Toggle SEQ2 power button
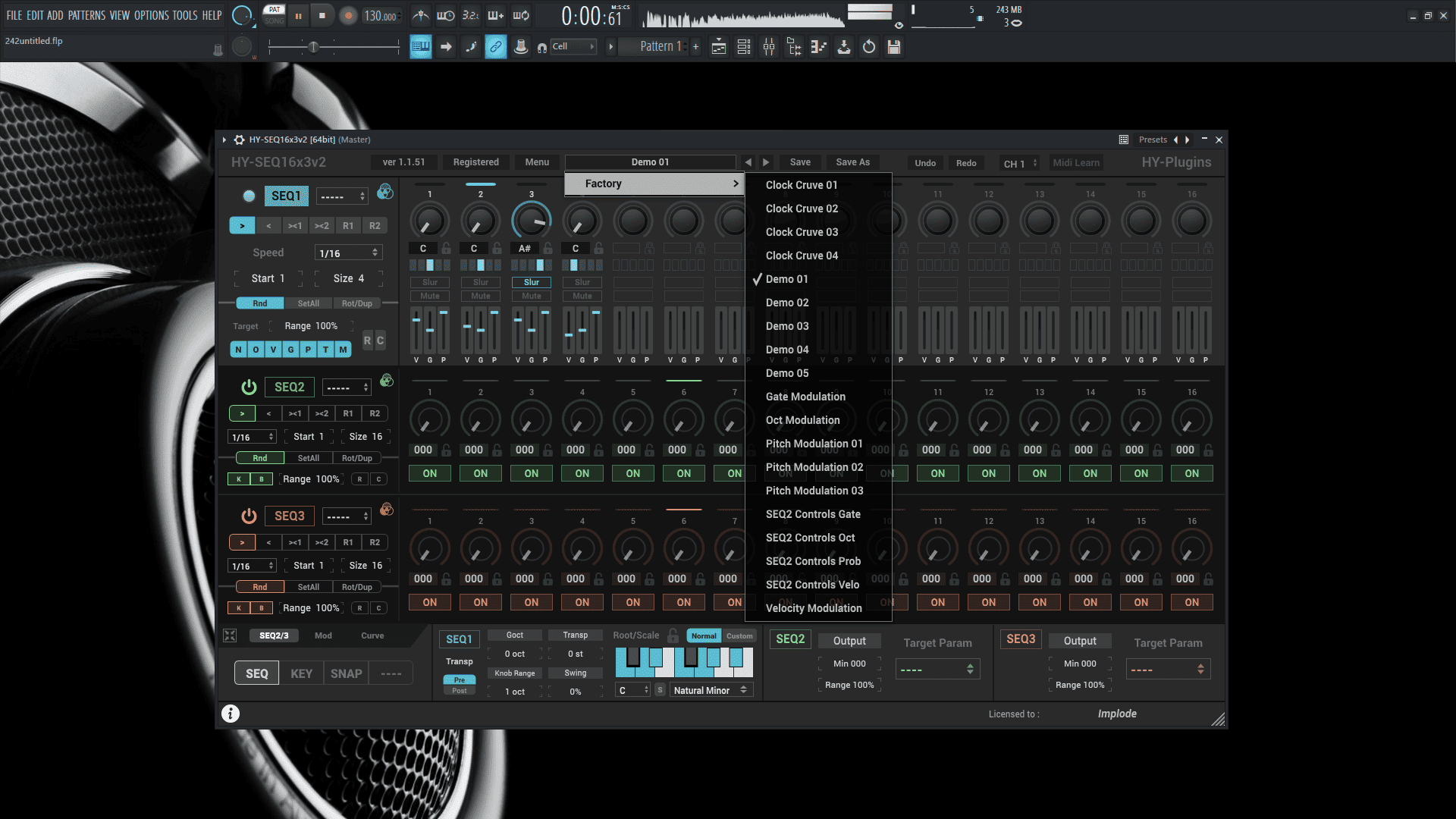This screenshot has height=819, width=1456. tap(249, 387)
